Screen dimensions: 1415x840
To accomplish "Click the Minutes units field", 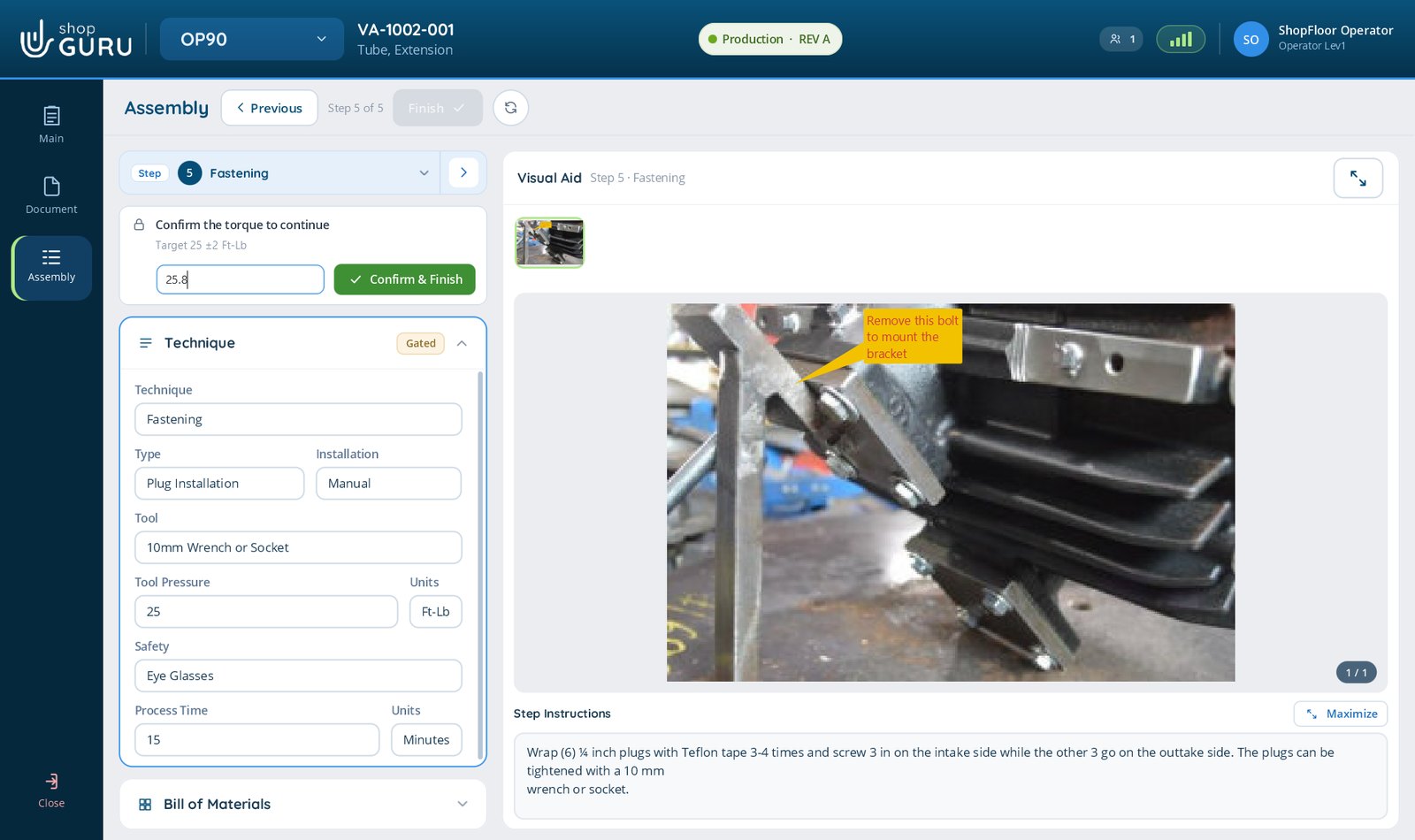I will (x=426, y=740).
